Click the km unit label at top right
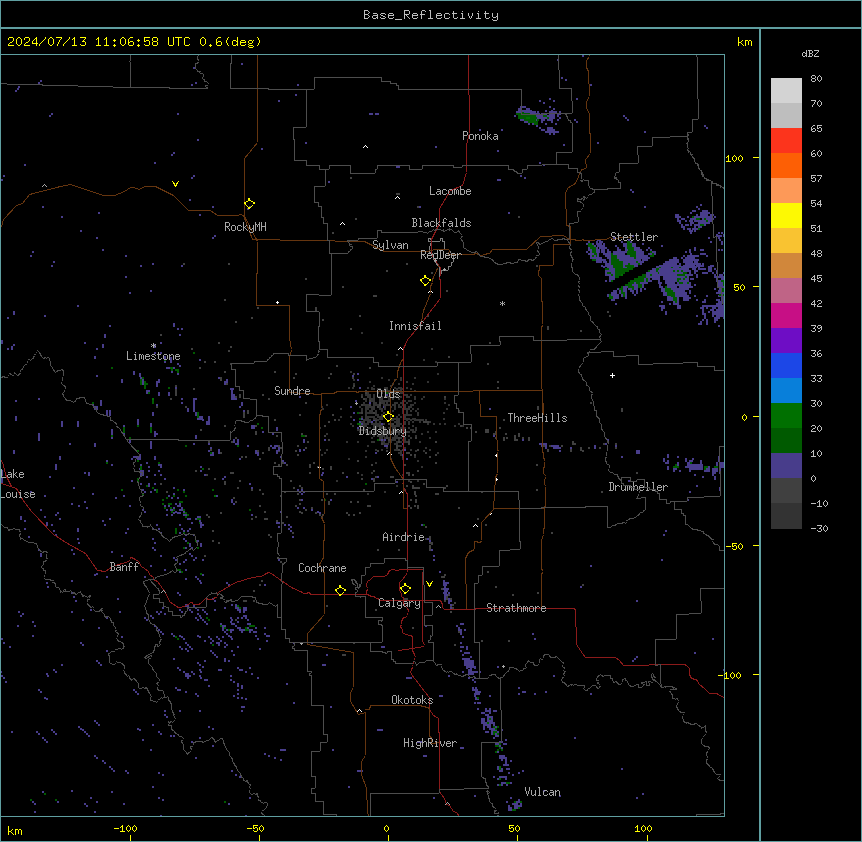The height and width of the screenshot is (842, 862). pos(745,42)
